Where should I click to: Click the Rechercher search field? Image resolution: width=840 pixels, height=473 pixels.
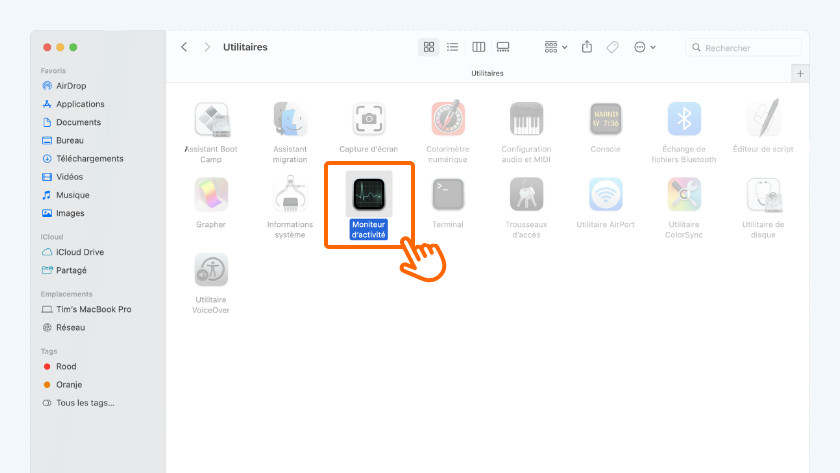pyautogui.click(x=744, y=48)
